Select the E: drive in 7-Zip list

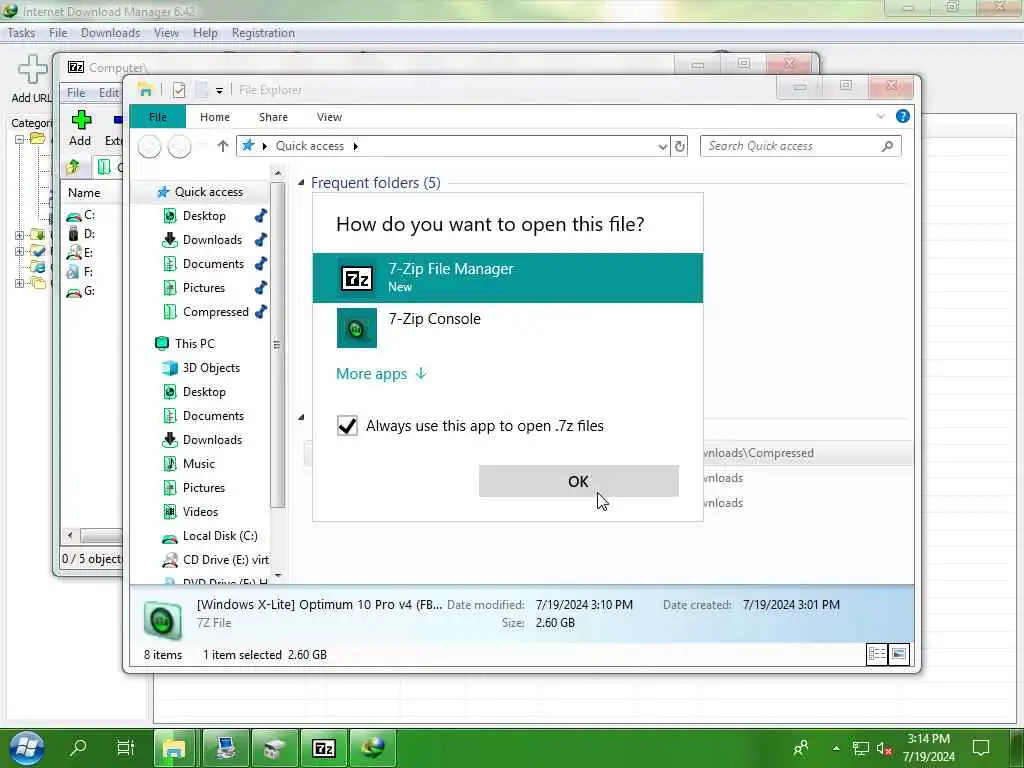82,253
